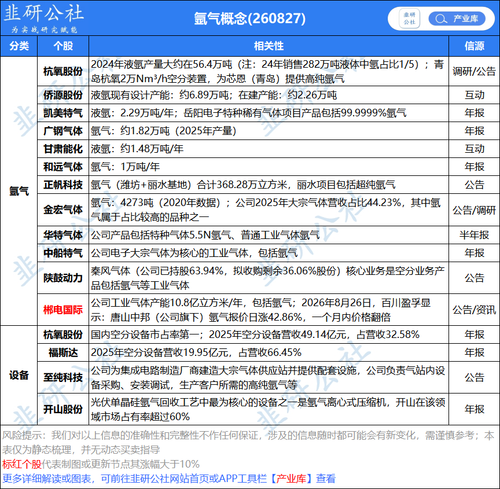Click description 合计368.28万立方米
Viewport: 500px width, 489px height.
(x=242, y=185)
